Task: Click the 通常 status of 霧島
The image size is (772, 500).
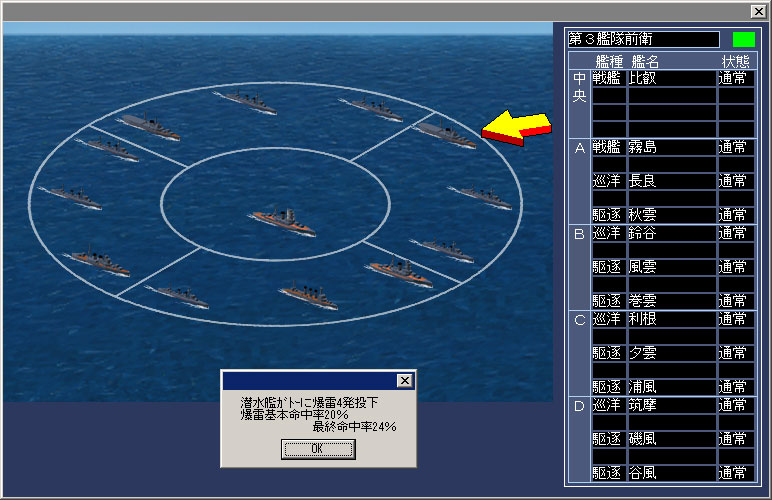Action: click(x=736, y=147)
